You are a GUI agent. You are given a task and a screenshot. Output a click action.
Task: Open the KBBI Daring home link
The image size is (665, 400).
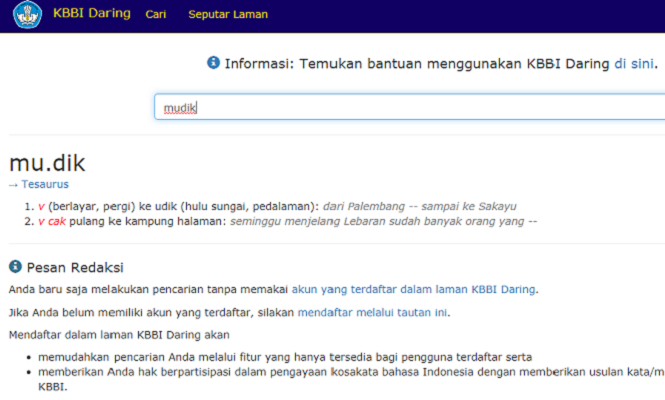tap(92, 13)
